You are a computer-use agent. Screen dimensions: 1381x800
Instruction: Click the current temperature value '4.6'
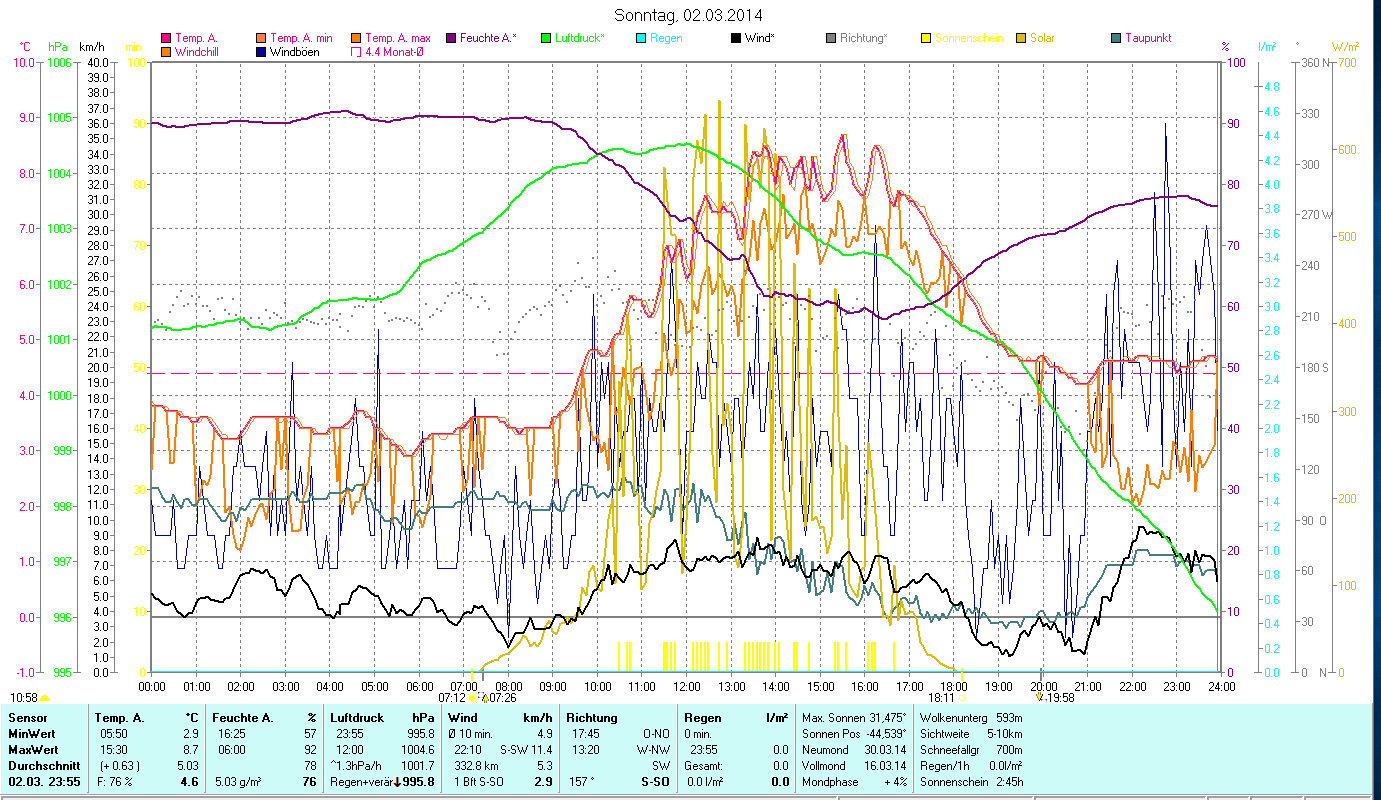click(189, 781)
